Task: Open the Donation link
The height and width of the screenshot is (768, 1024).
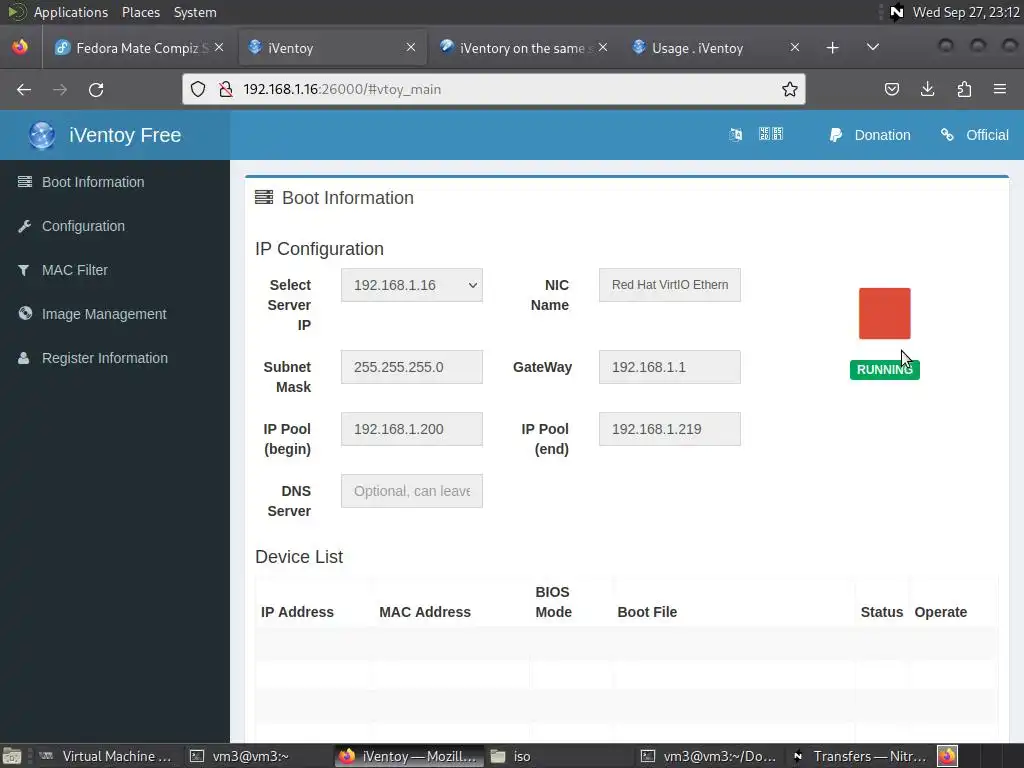Action: [x=870, y=135]
